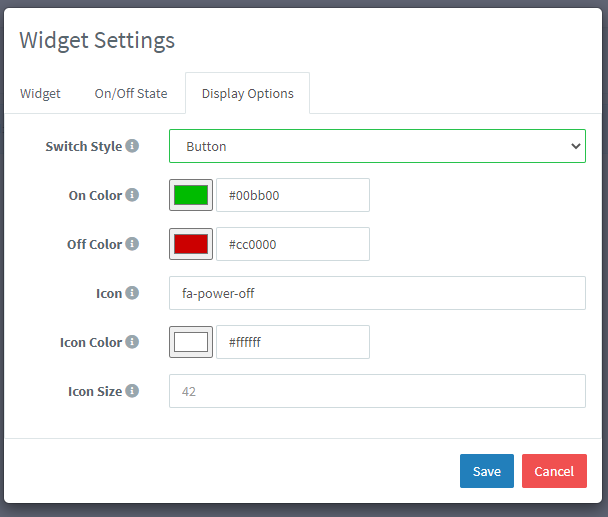The image size is (608, 517).
Task: Click the Icon Color info icon
Action: click(133, 342)
